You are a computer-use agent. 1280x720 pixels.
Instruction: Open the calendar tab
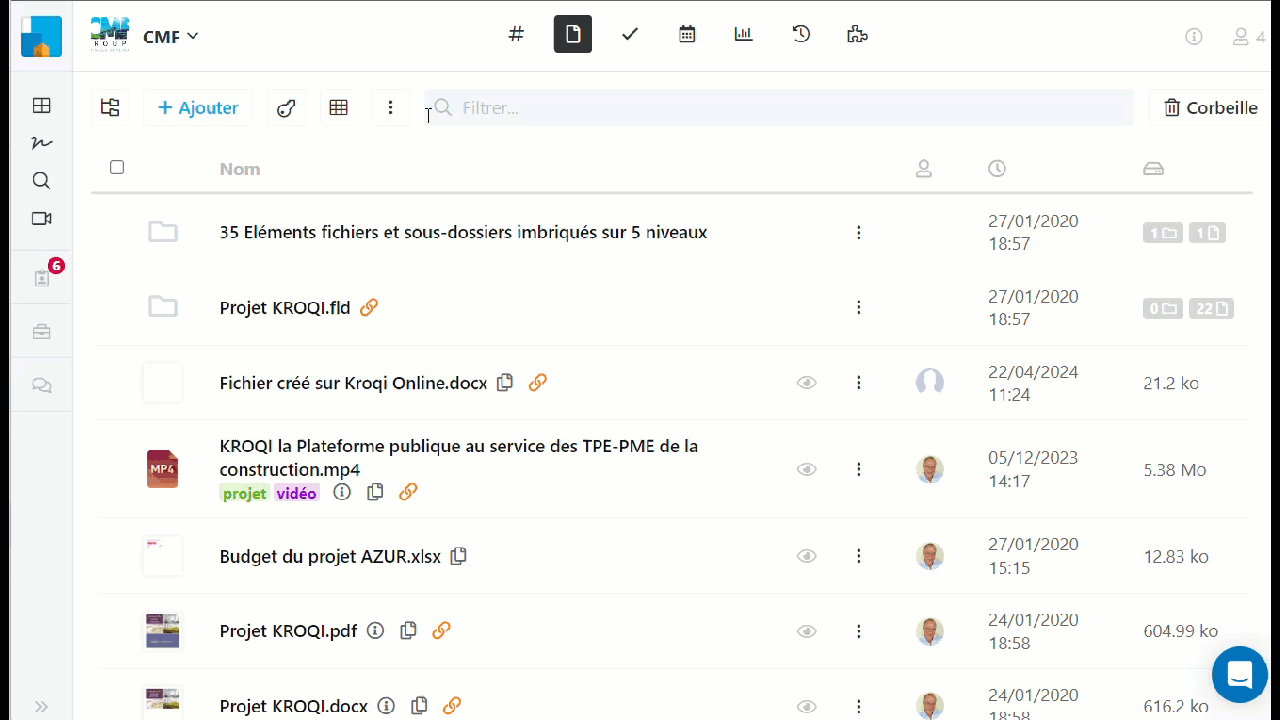[x=687, y=34]
